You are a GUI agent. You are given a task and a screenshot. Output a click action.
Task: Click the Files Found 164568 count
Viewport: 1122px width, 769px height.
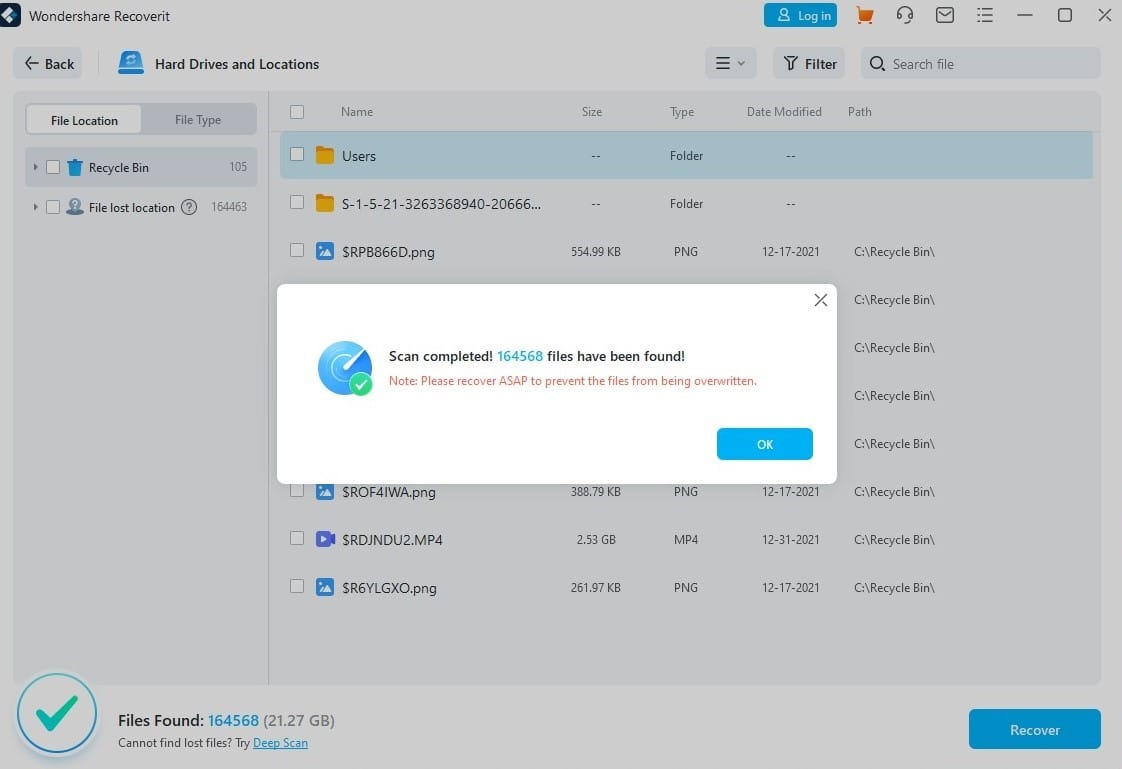pos(233,720)
